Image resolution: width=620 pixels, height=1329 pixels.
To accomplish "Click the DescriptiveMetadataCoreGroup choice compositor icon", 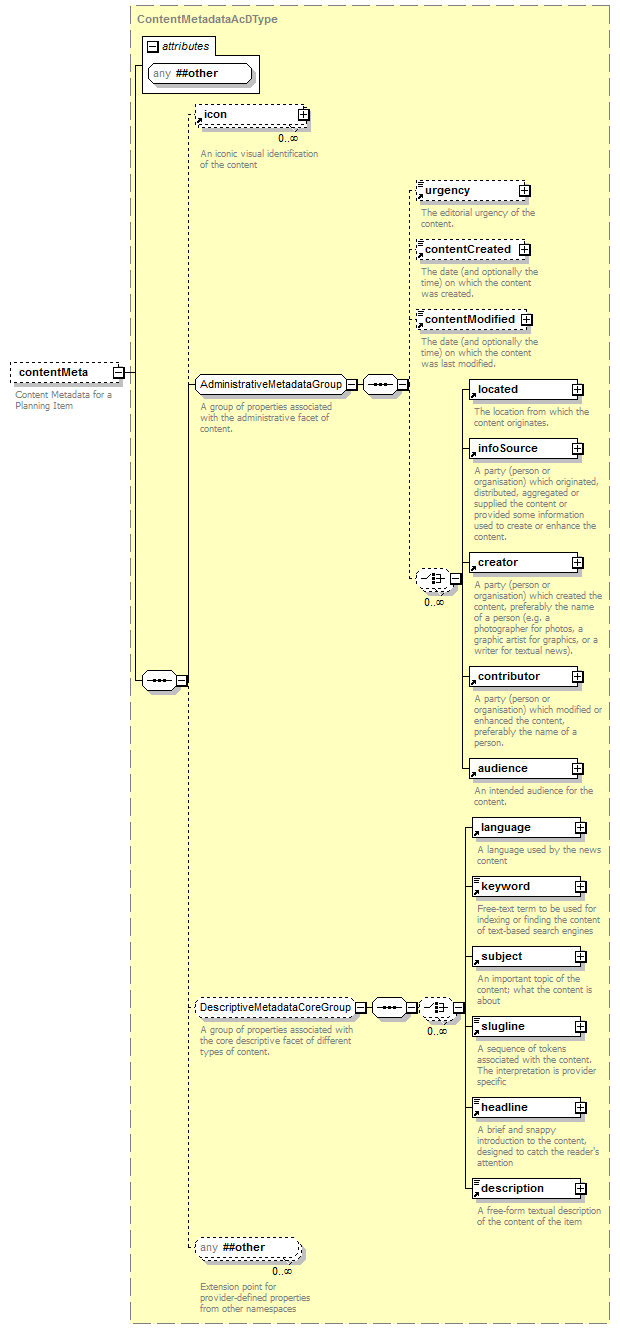I will pyautogui.click(x=435, y=1008).
